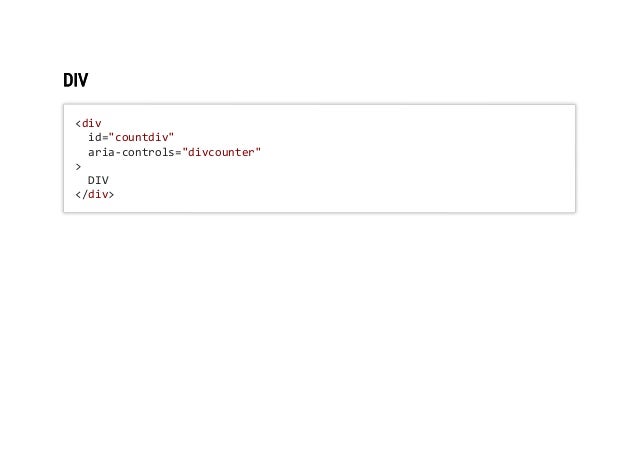Select the DIV text inside the code

(98, 180)
